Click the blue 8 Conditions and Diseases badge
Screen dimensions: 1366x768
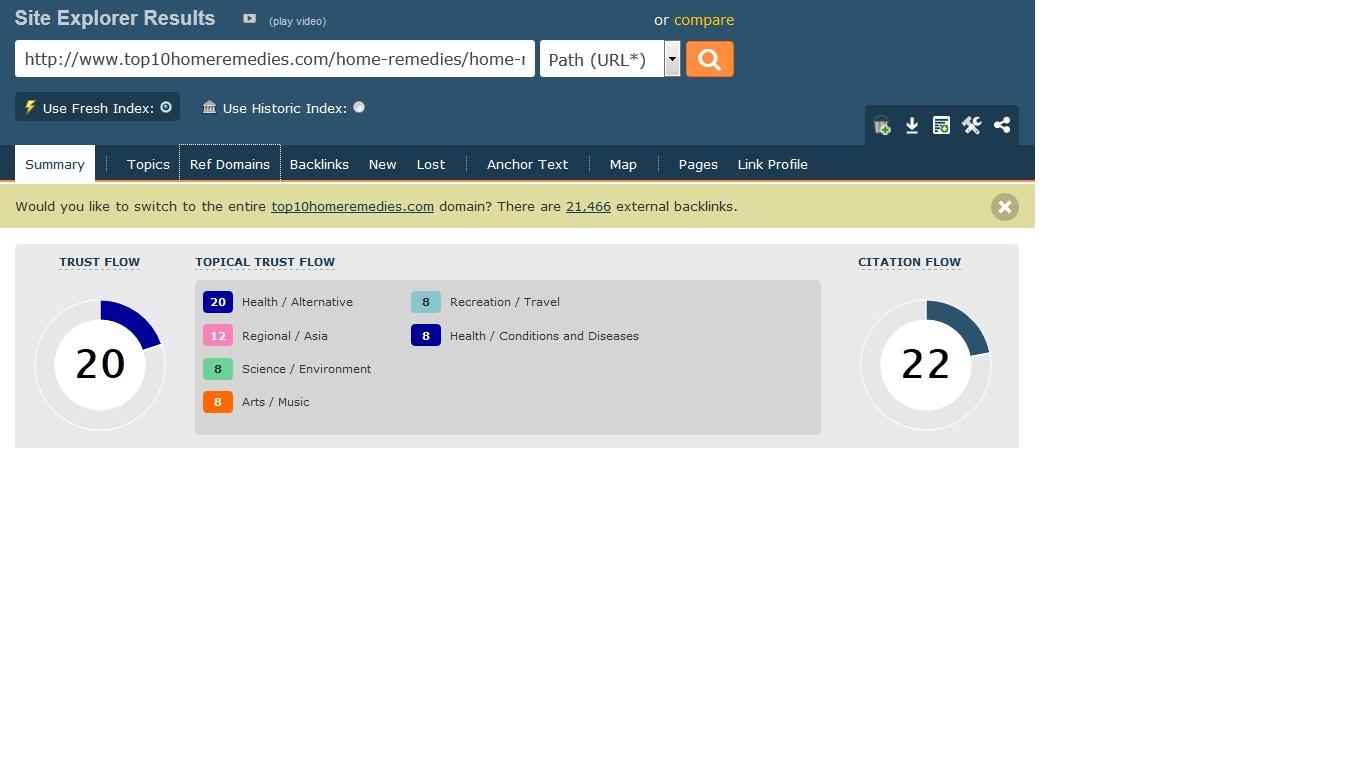[x=426, y=336]
